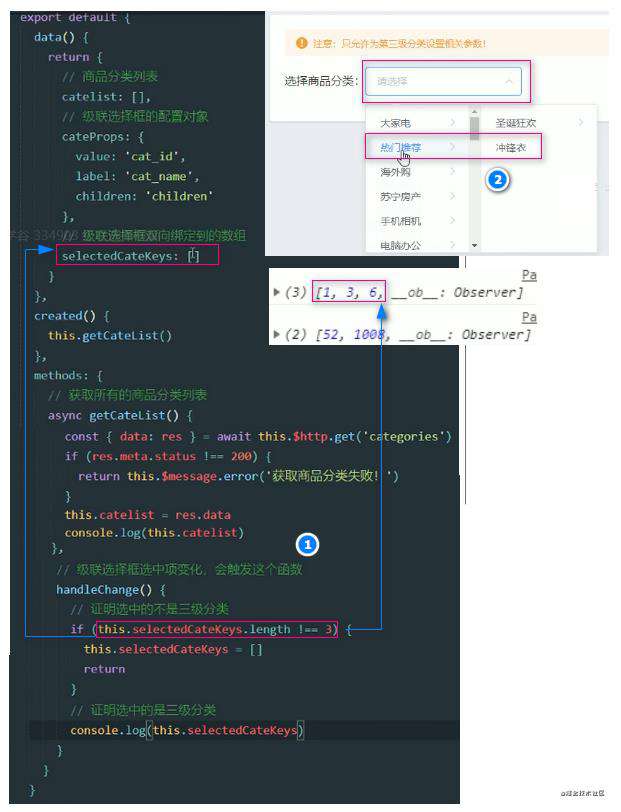Click the comment // 证明选中的是三级分类
Viewport: 621px width, 812px height.
[143, 710]
